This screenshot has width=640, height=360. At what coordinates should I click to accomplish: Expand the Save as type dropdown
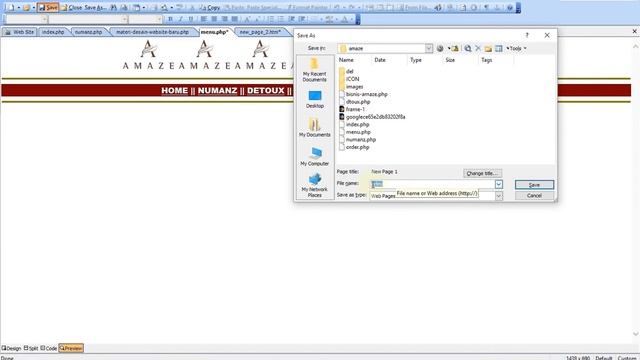(498, 196)
